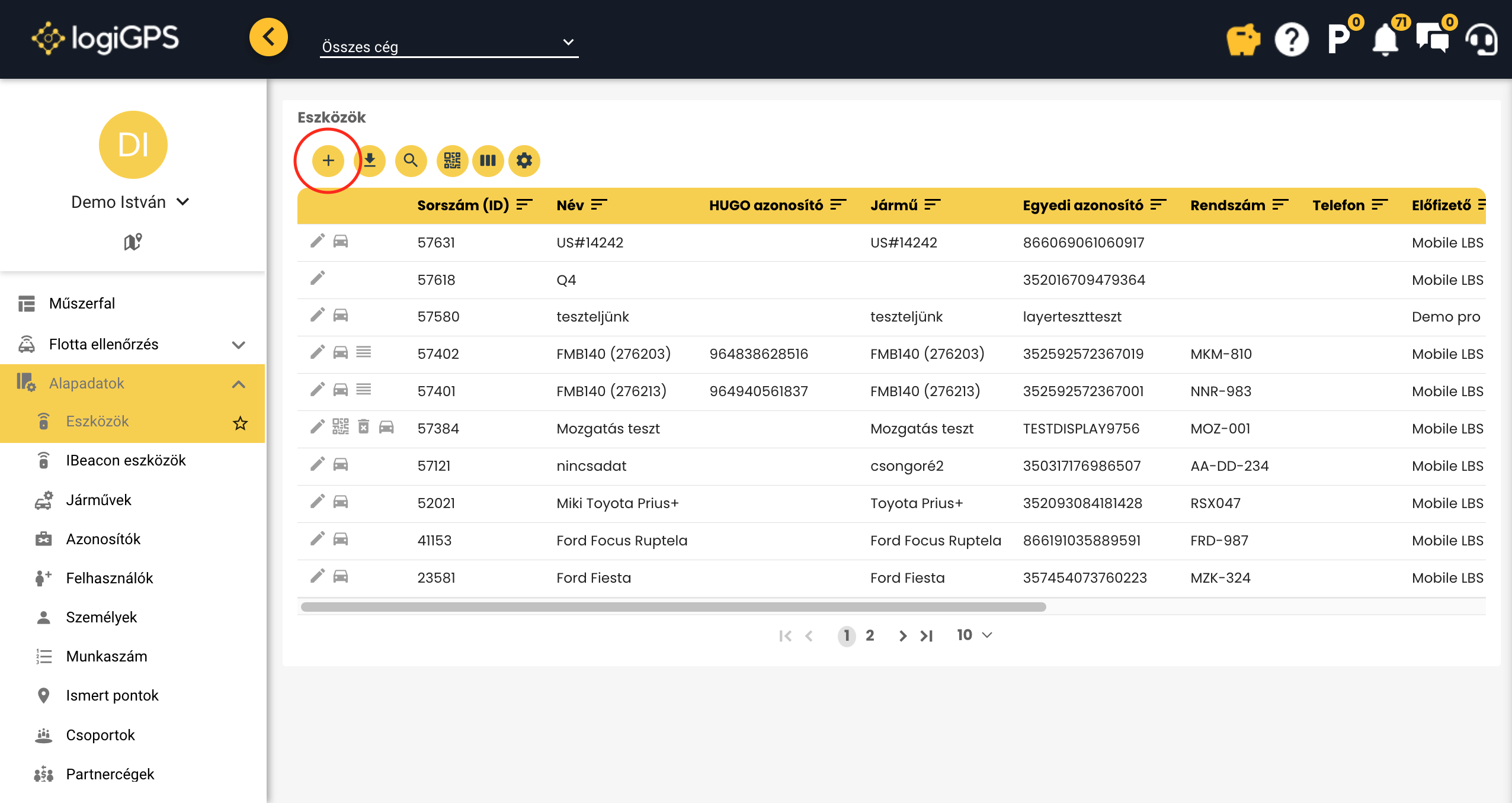Open the Összes cég company dropdown

(449, 45)
